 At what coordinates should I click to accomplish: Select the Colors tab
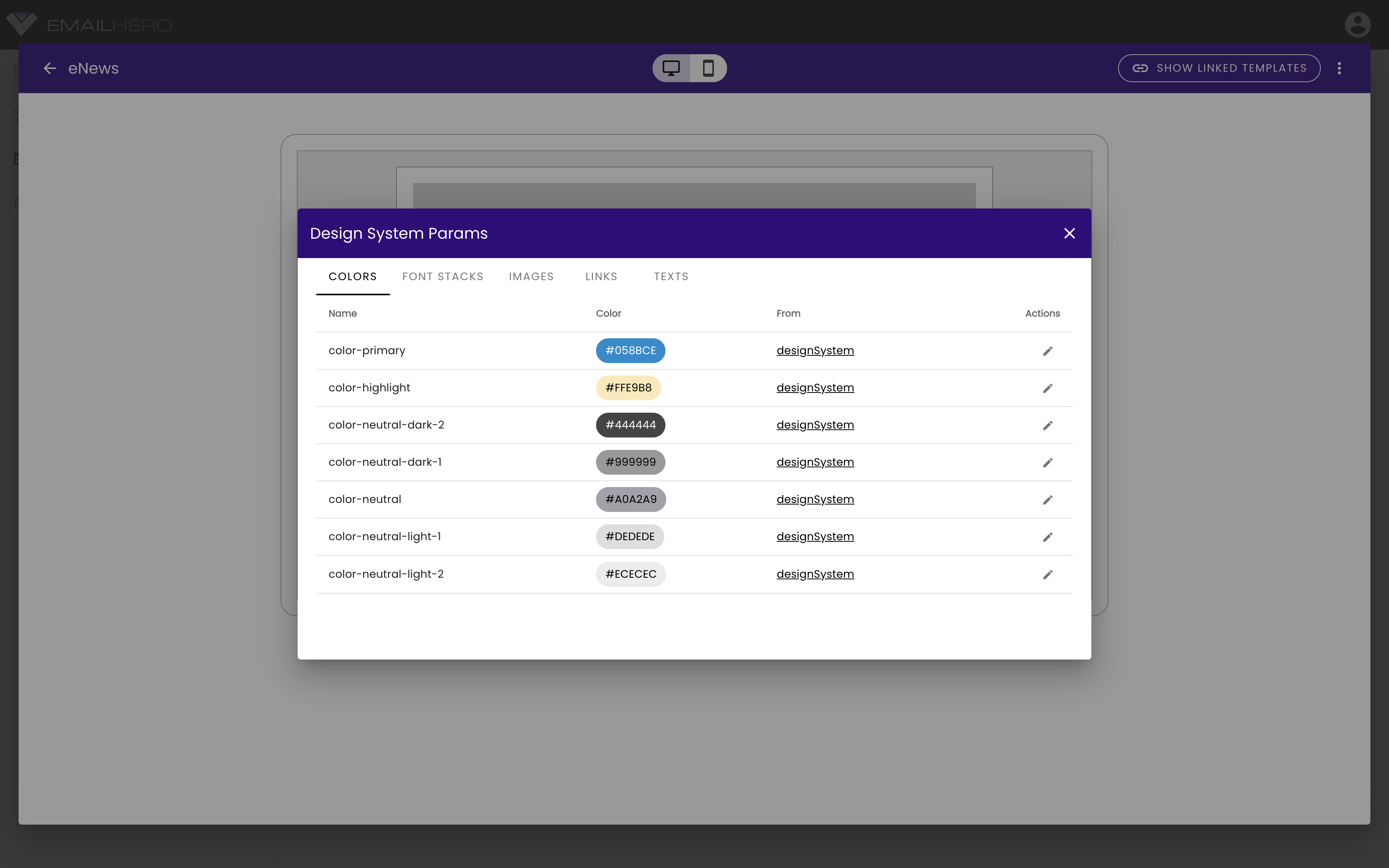[352, 277]
